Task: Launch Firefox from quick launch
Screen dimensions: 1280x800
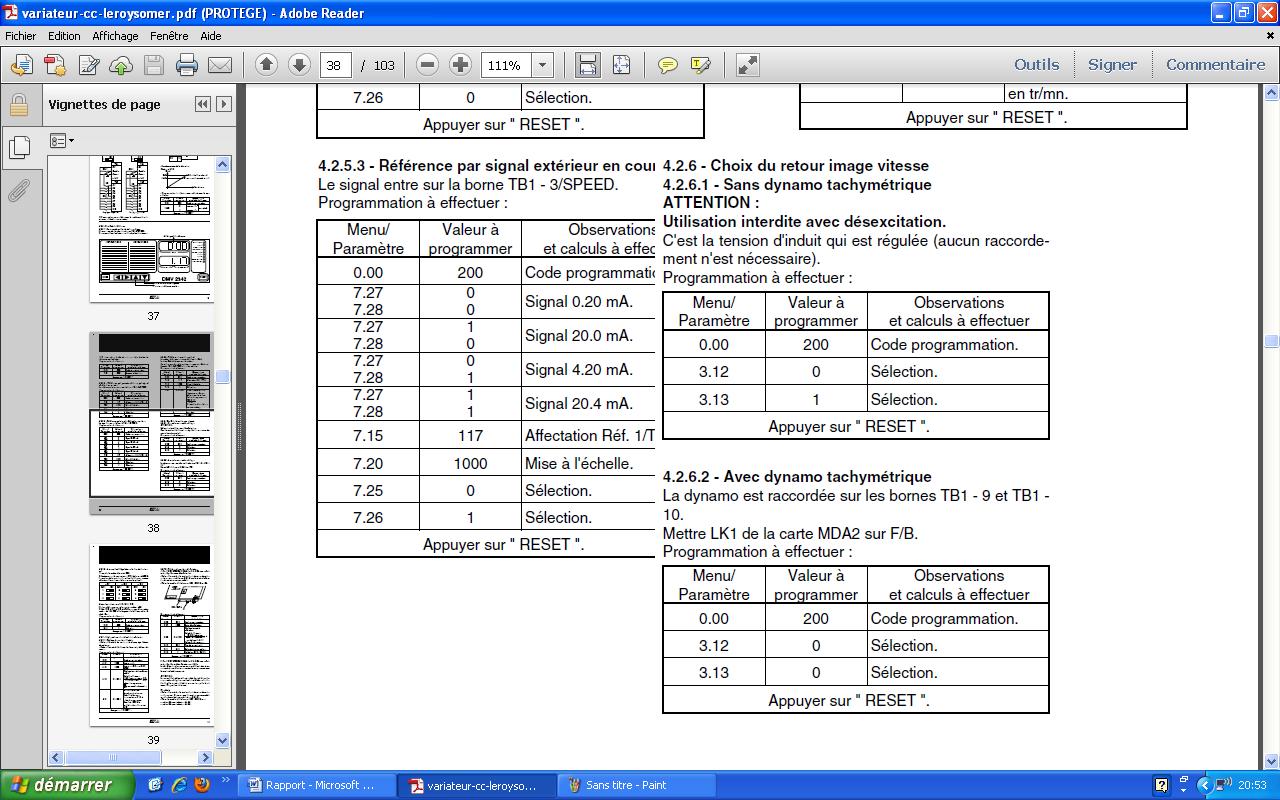Action: click(201, 785)
